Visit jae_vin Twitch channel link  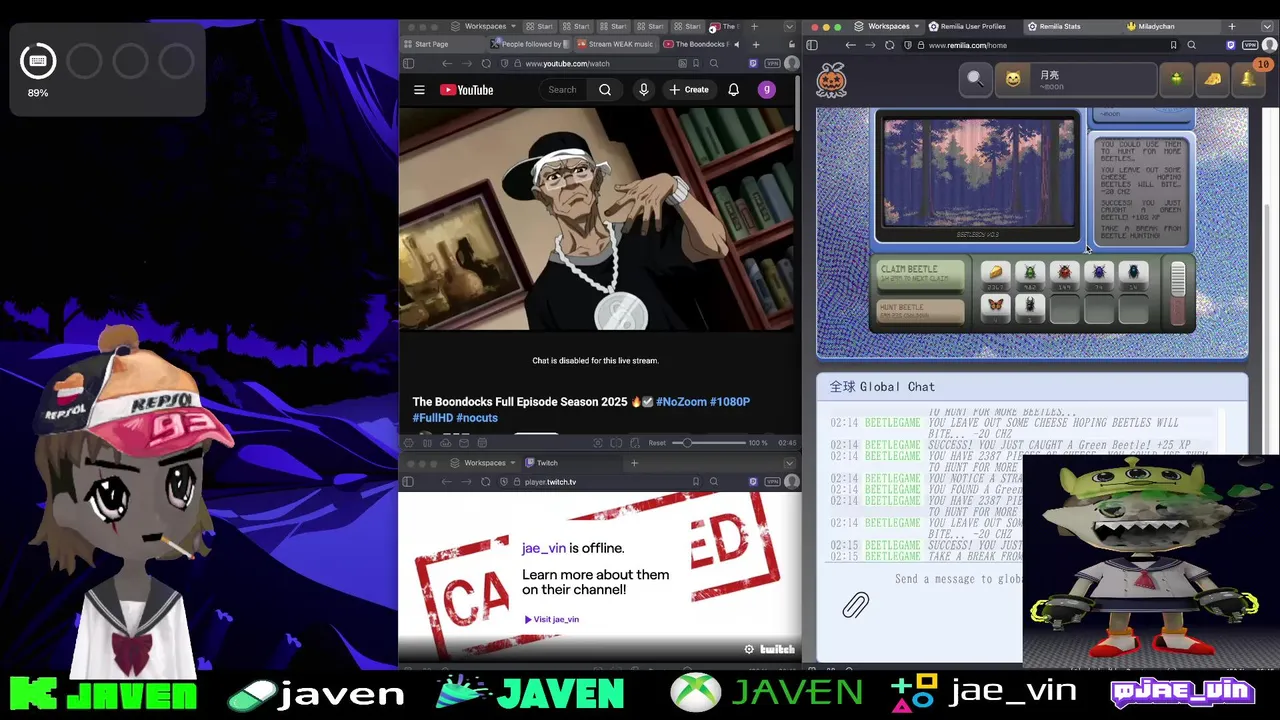(x=552, y=619)
